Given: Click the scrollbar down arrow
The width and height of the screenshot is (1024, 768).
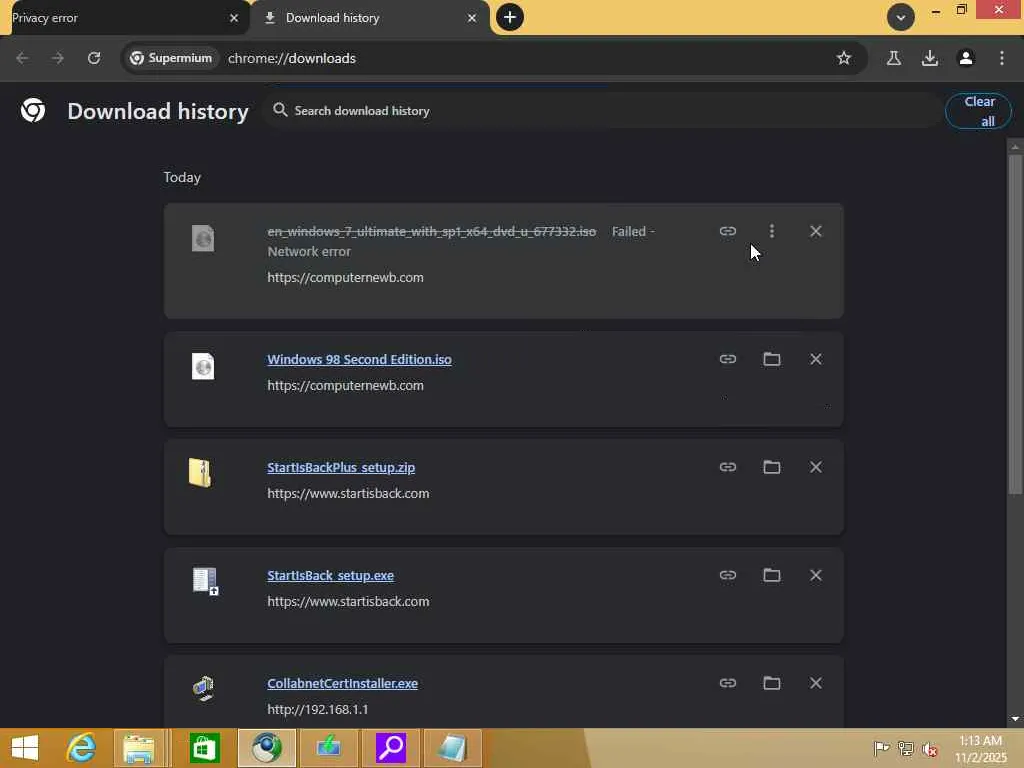Looking at the screenshot, I should 1014,718.
